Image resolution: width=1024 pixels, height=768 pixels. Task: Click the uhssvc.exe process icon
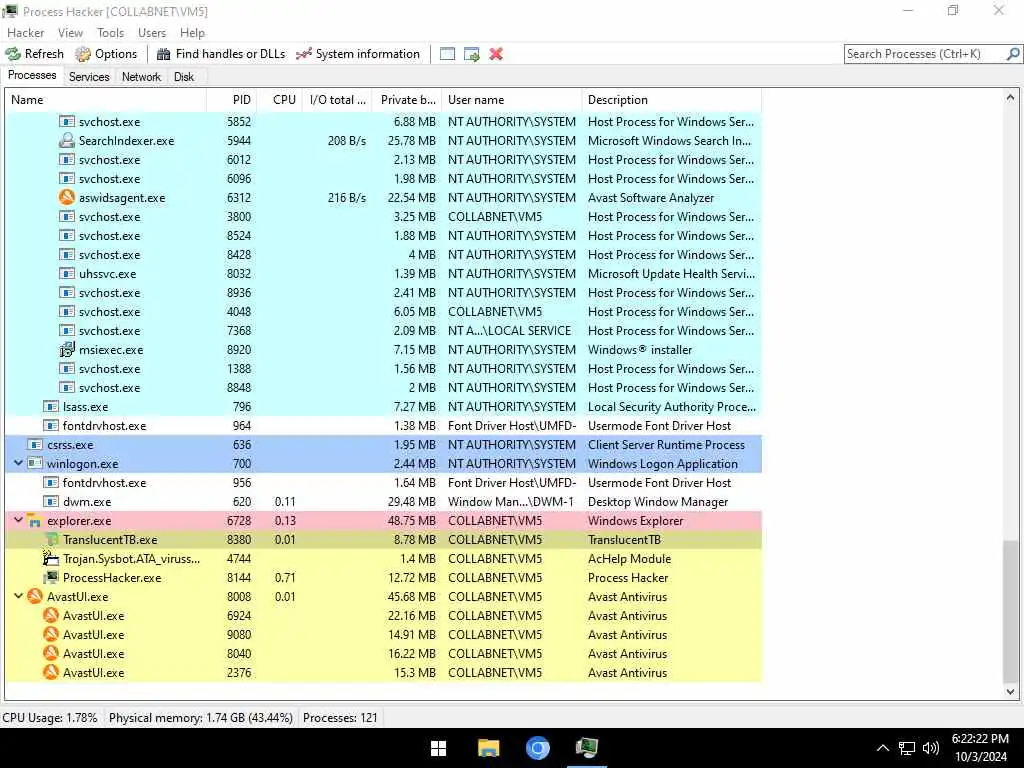click(x=67, y=274)
